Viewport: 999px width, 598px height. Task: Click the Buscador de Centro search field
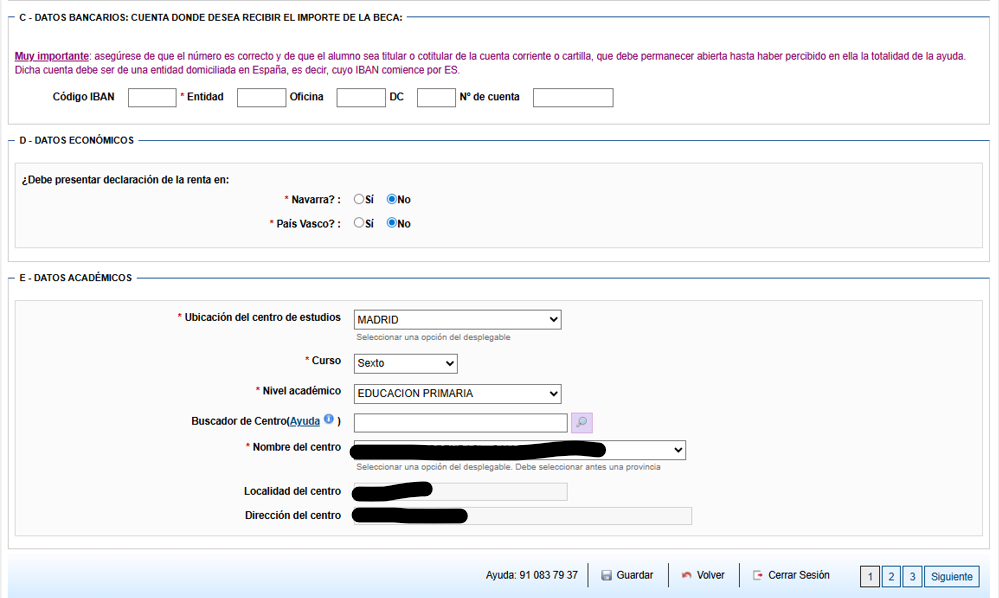point(461,423)
